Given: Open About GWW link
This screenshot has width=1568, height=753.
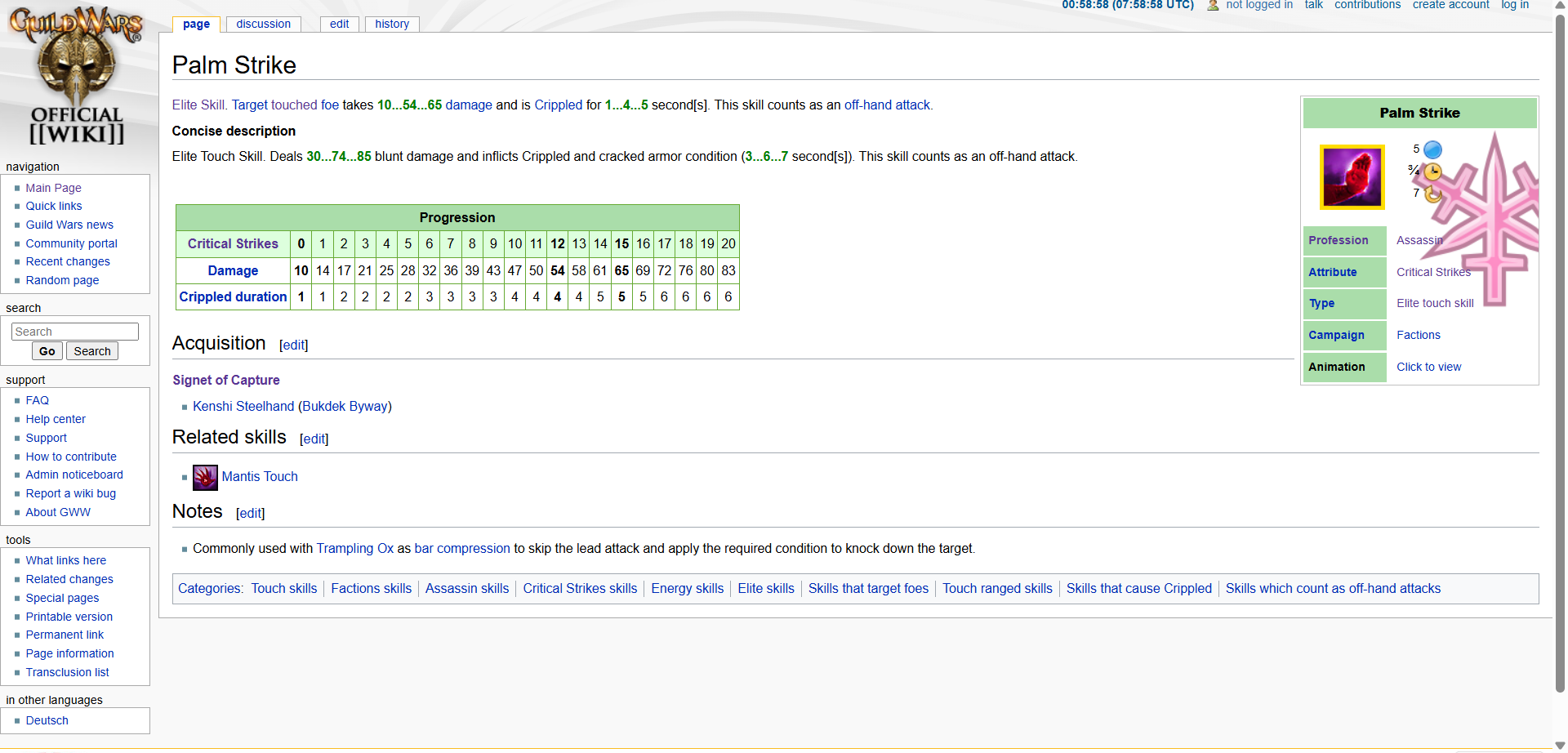Looking at the screenshot, I should coord(58,512).
